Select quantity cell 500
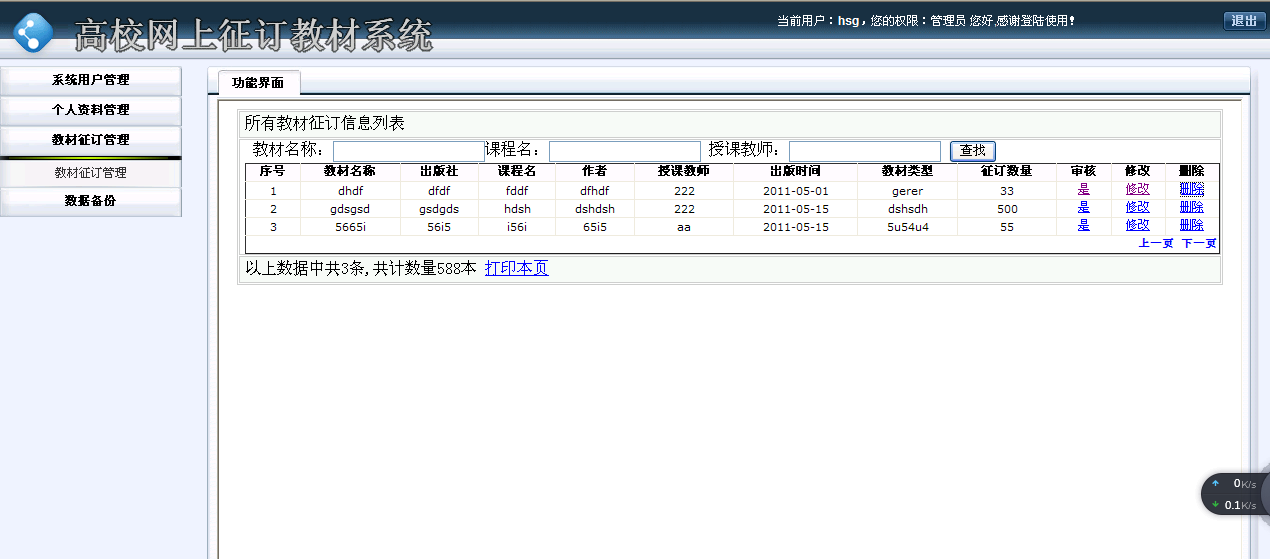 (x=1007, y=209)
